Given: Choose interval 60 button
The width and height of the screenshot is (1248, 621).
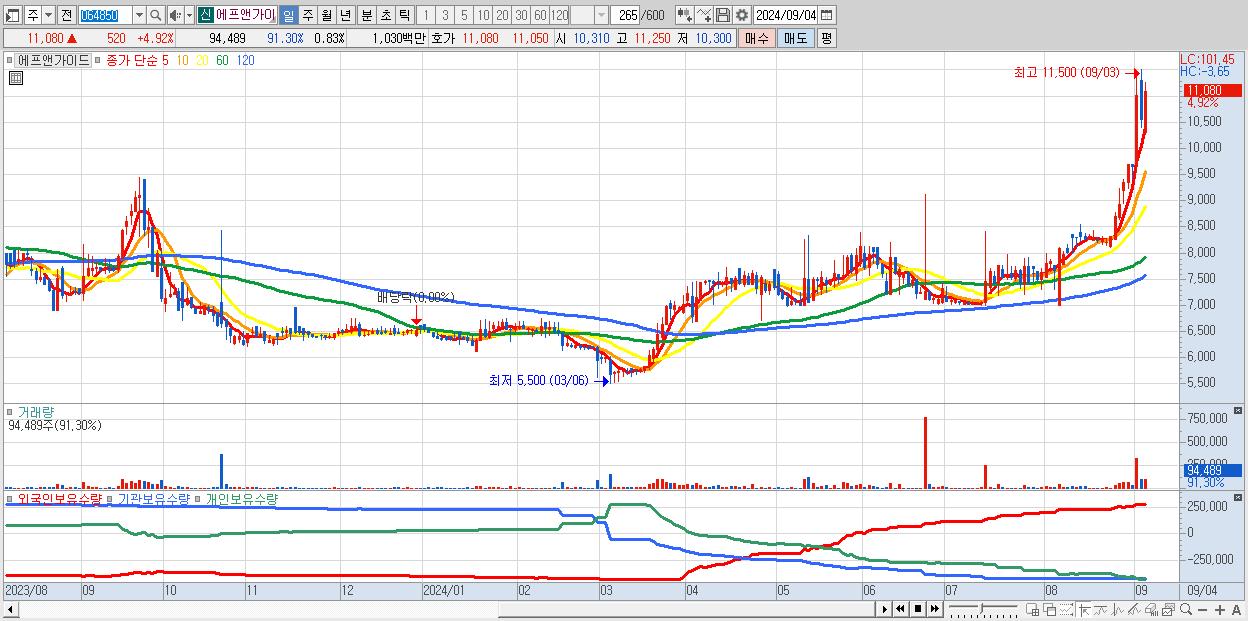Looking at the screenshot, I should (x=540, y=15).
